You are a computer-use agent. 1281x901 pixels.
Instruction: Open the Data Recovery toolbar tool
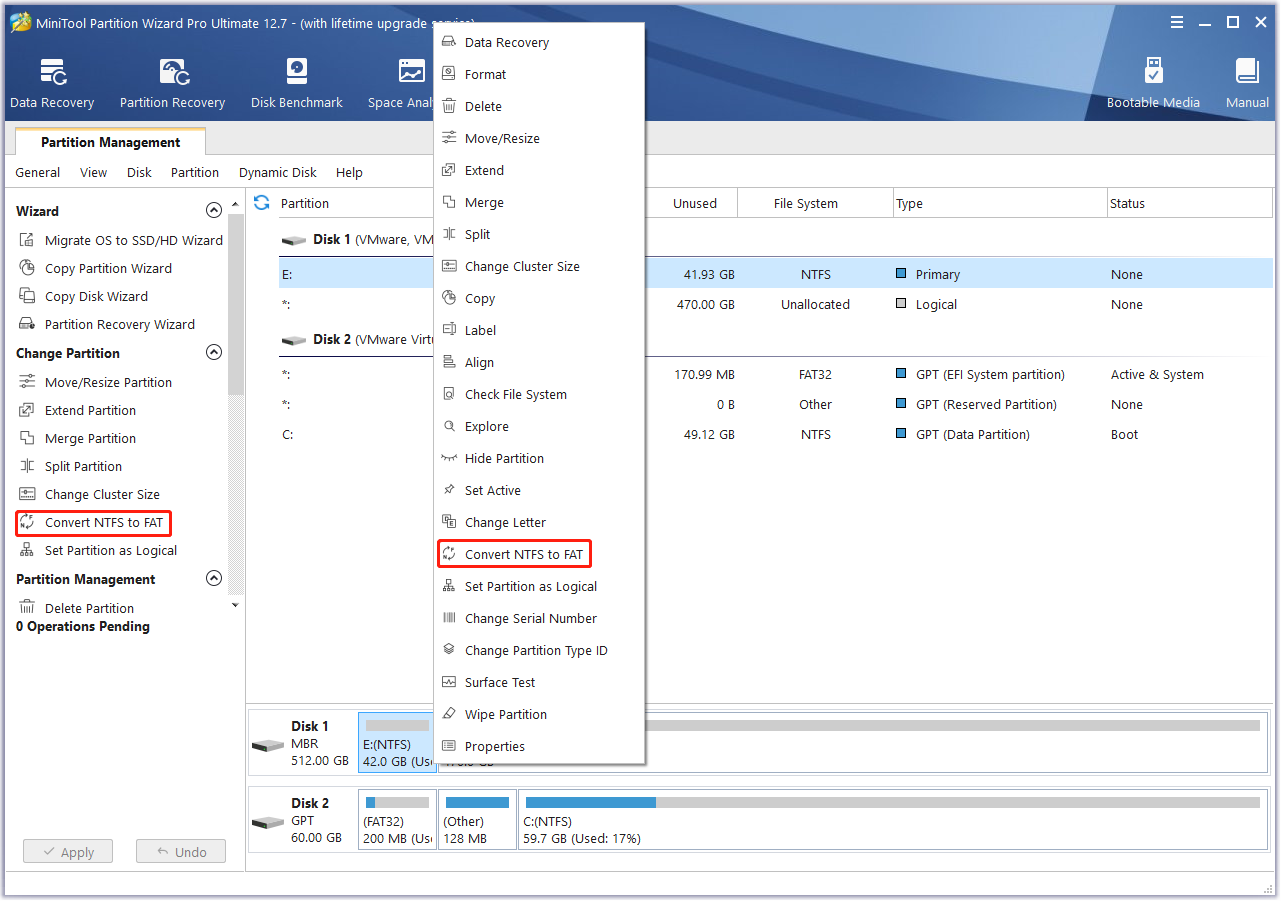(x=52, y=84)
